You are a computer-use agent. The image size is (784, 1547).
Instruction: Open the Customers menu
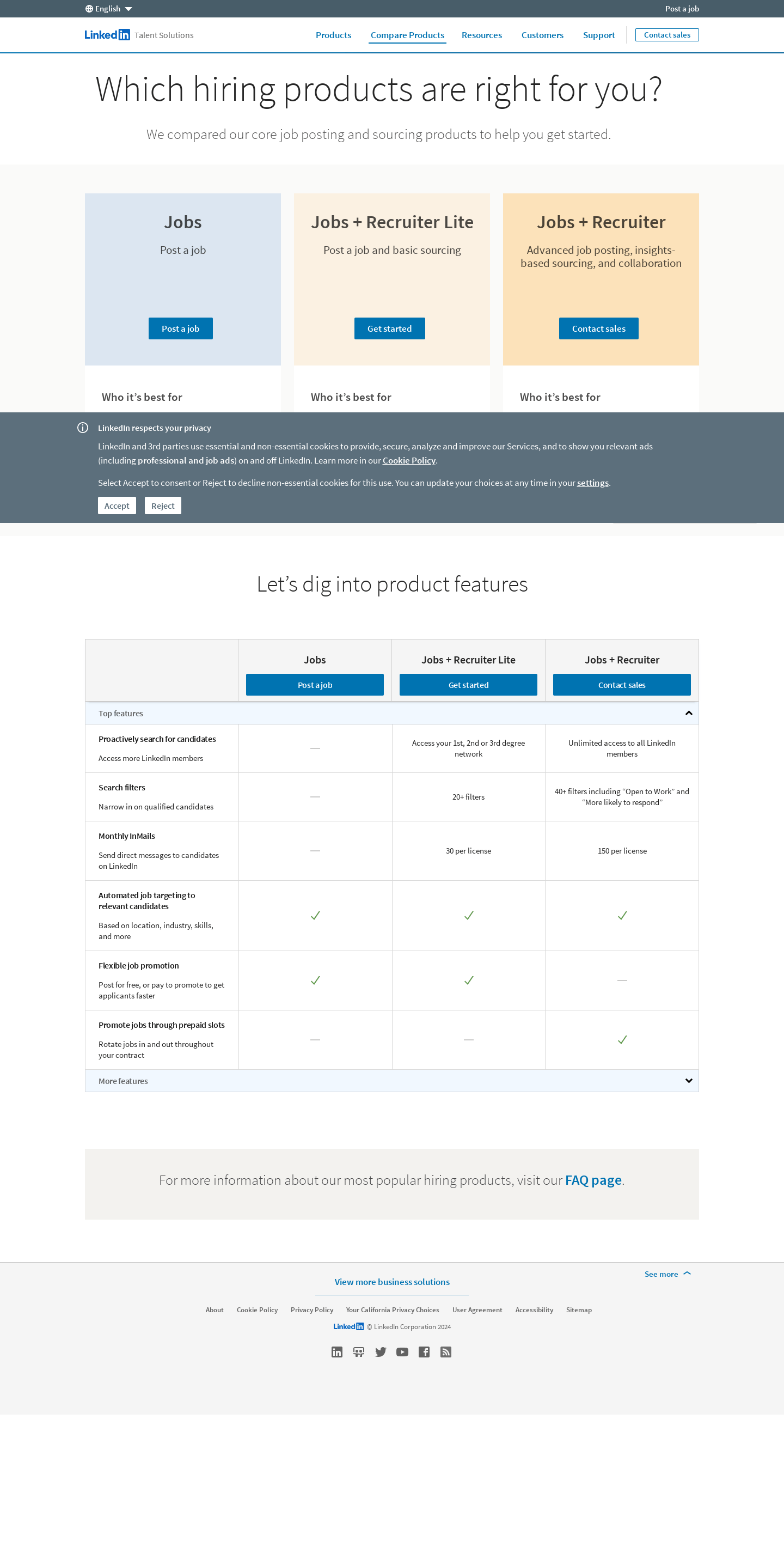pyautogui.click(x=542, y=35)
